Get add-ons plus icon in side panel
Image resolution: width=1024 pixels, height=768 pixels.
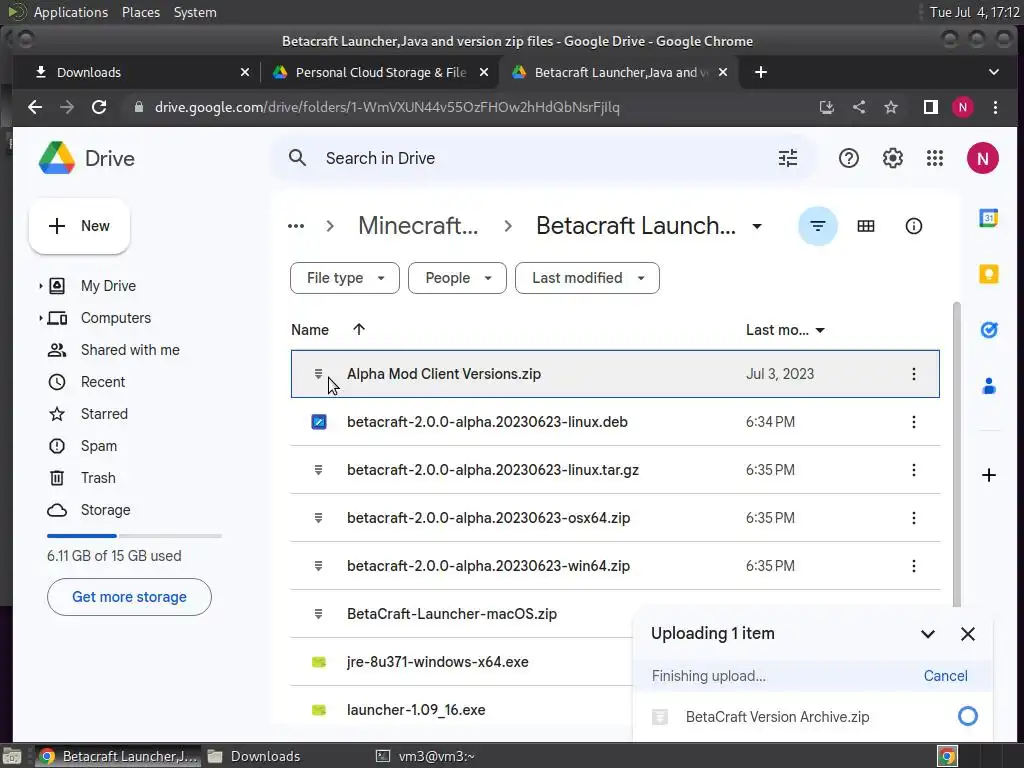pos(989,475)
